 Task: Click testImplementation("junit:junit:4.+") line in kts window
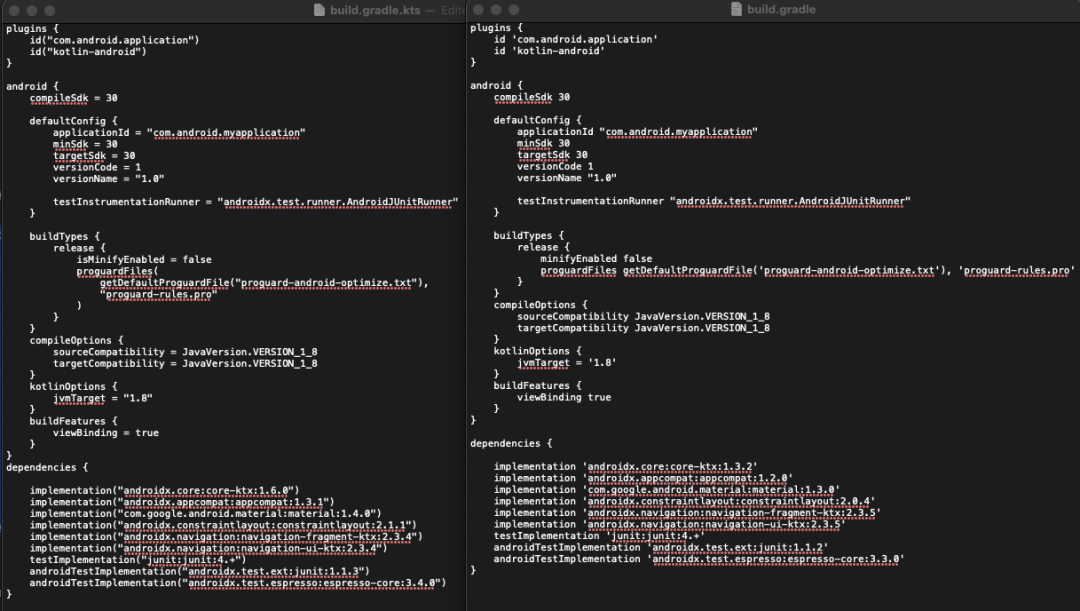[x=138, y=560]
